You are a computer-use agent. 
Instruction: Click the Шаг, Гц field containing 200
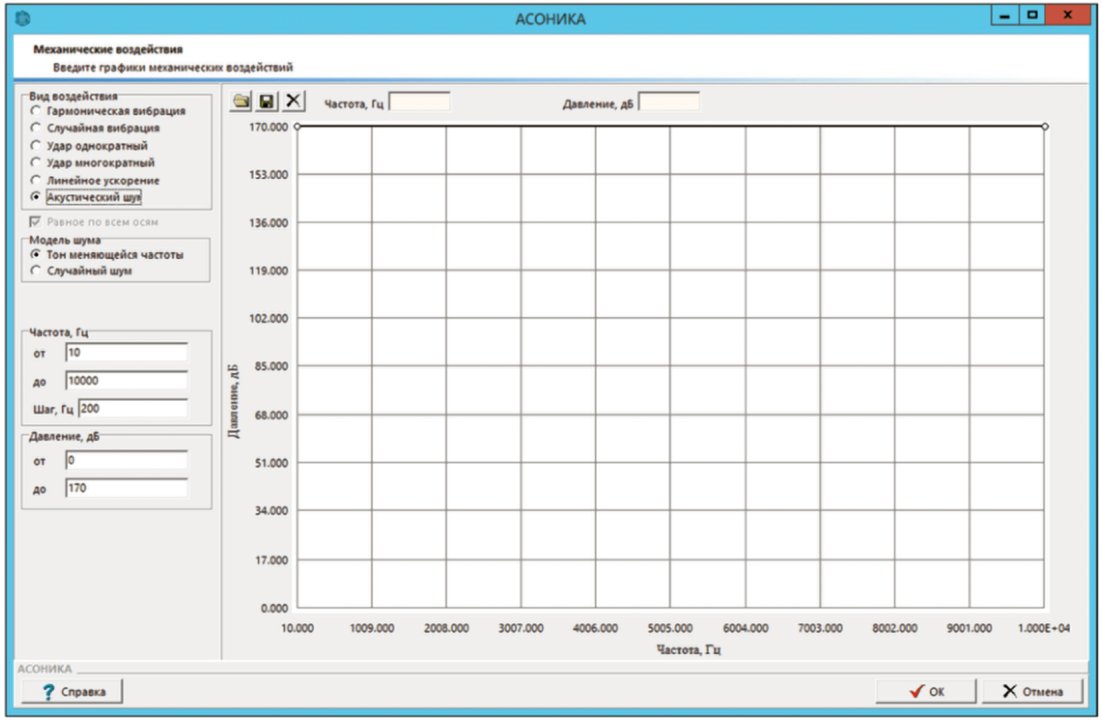pos(133,408)
